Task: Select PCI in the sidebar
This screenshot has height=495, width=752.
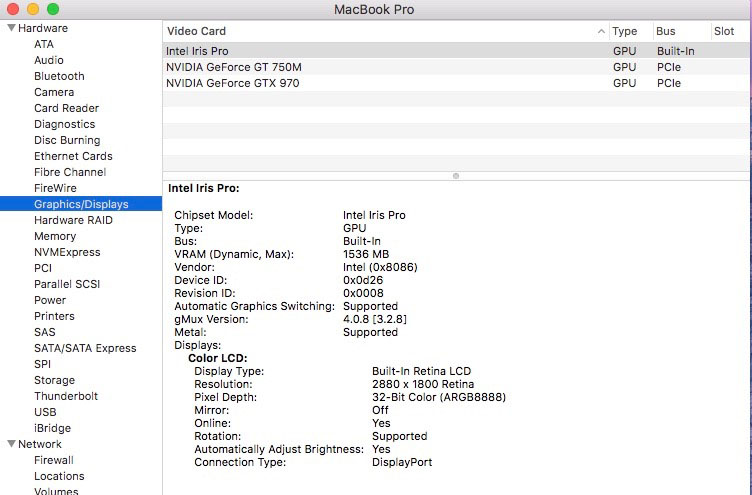Action: point(43,268)
